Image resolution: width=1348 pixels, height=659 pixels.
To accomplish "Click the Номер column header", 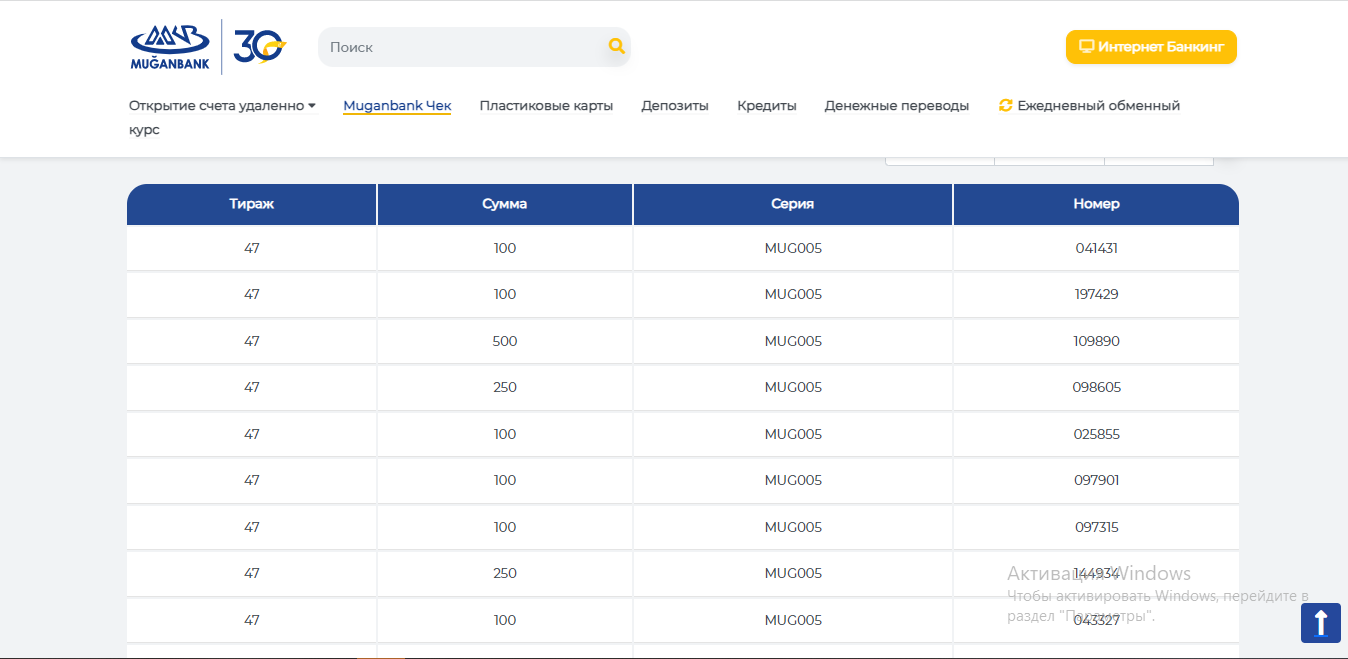I will point(1096,204).
